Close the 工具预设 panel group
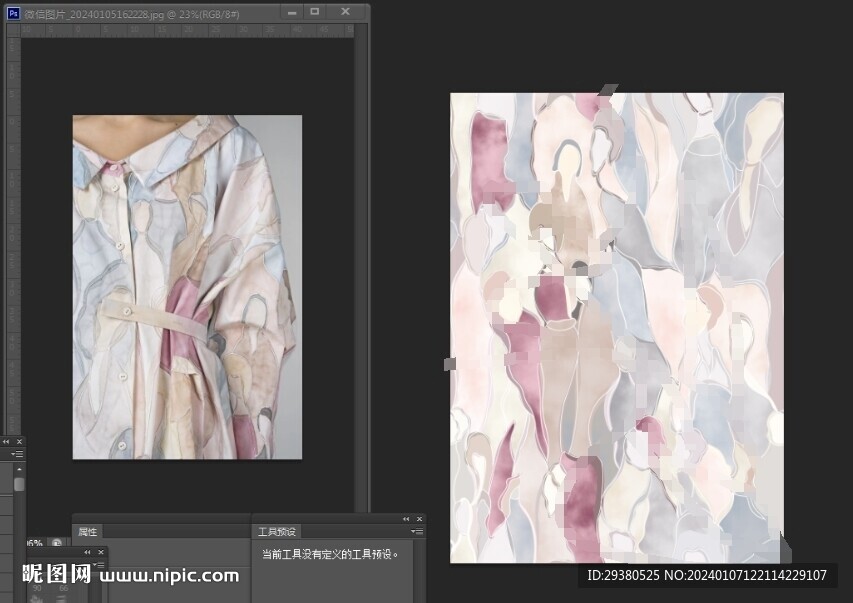853x603 pixels. click(x=419, y=519)
